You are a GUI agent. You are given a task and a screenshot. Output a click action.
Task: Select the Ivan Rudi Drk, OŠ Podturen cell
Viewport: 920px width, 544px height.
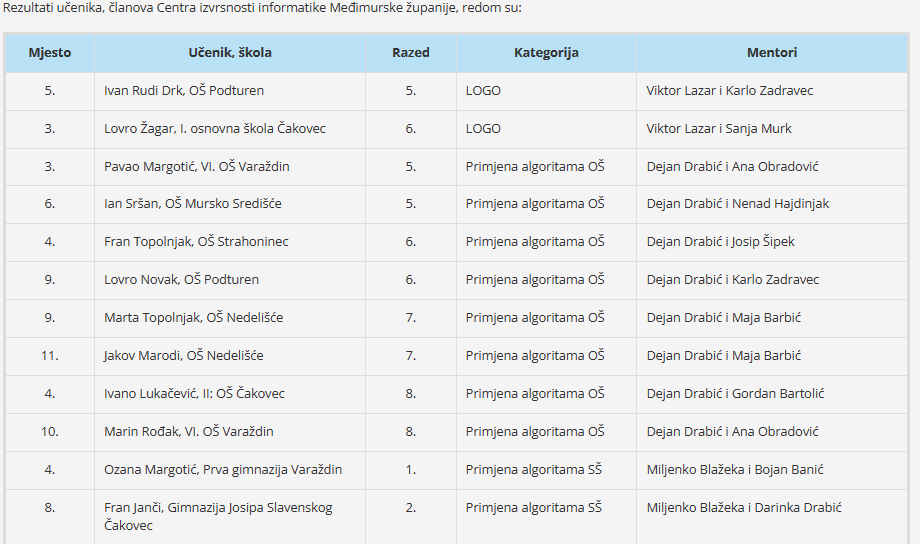(230, 91)
